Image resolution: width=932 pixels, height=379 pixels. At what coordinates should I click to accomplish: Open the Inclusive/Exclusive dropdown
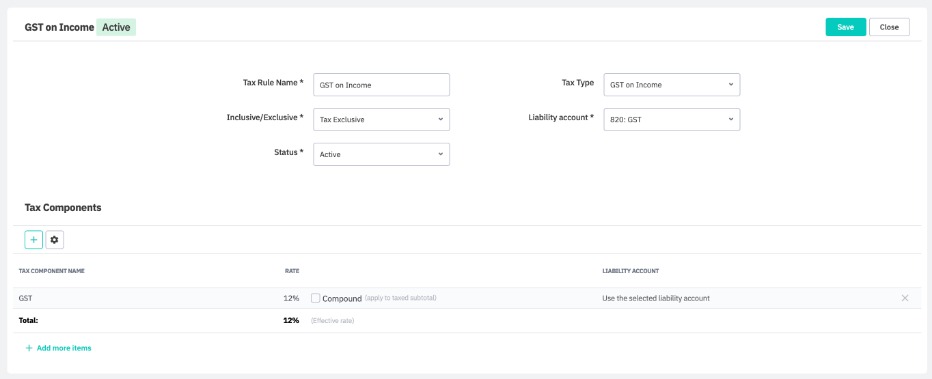[381, 119]
